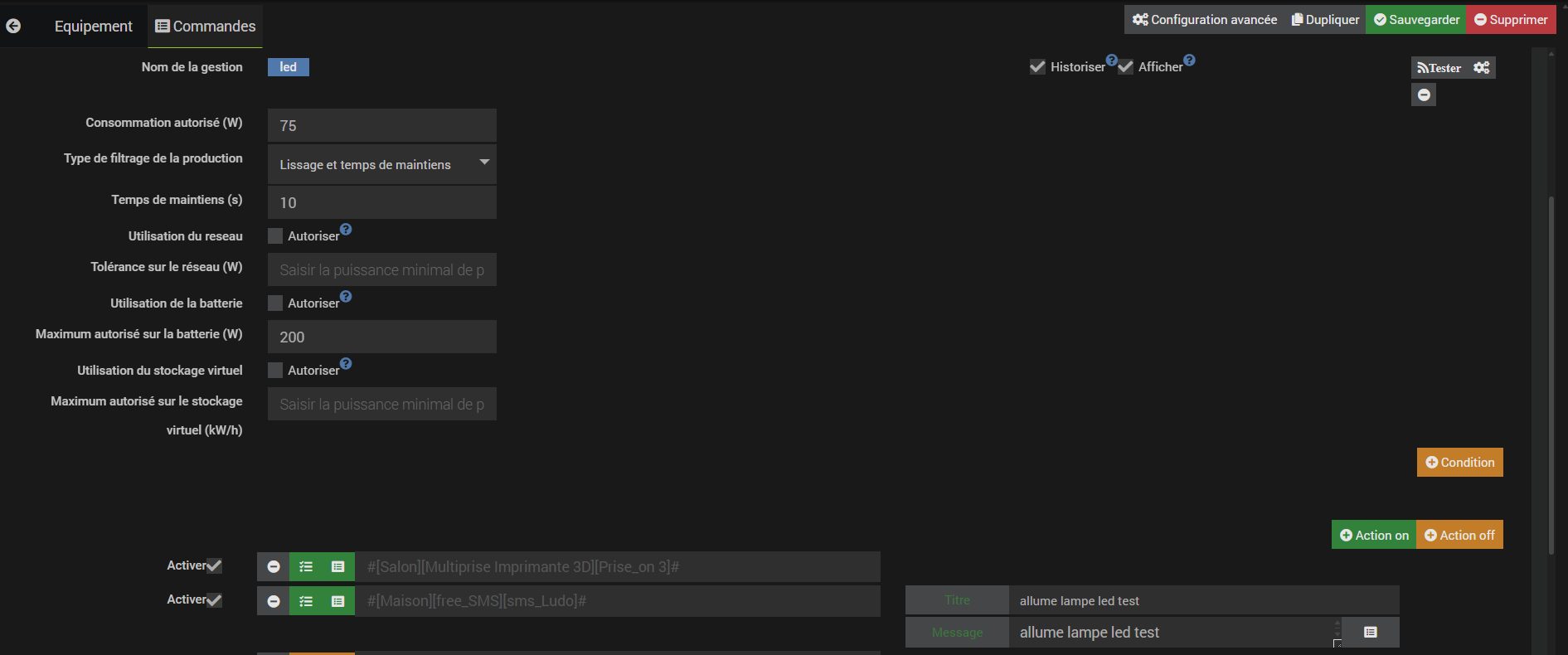Open the action list picker for the Prise_on 3 row
Image resolution: width=1568 pixels, height=655 pixels.
pos(306,567)
